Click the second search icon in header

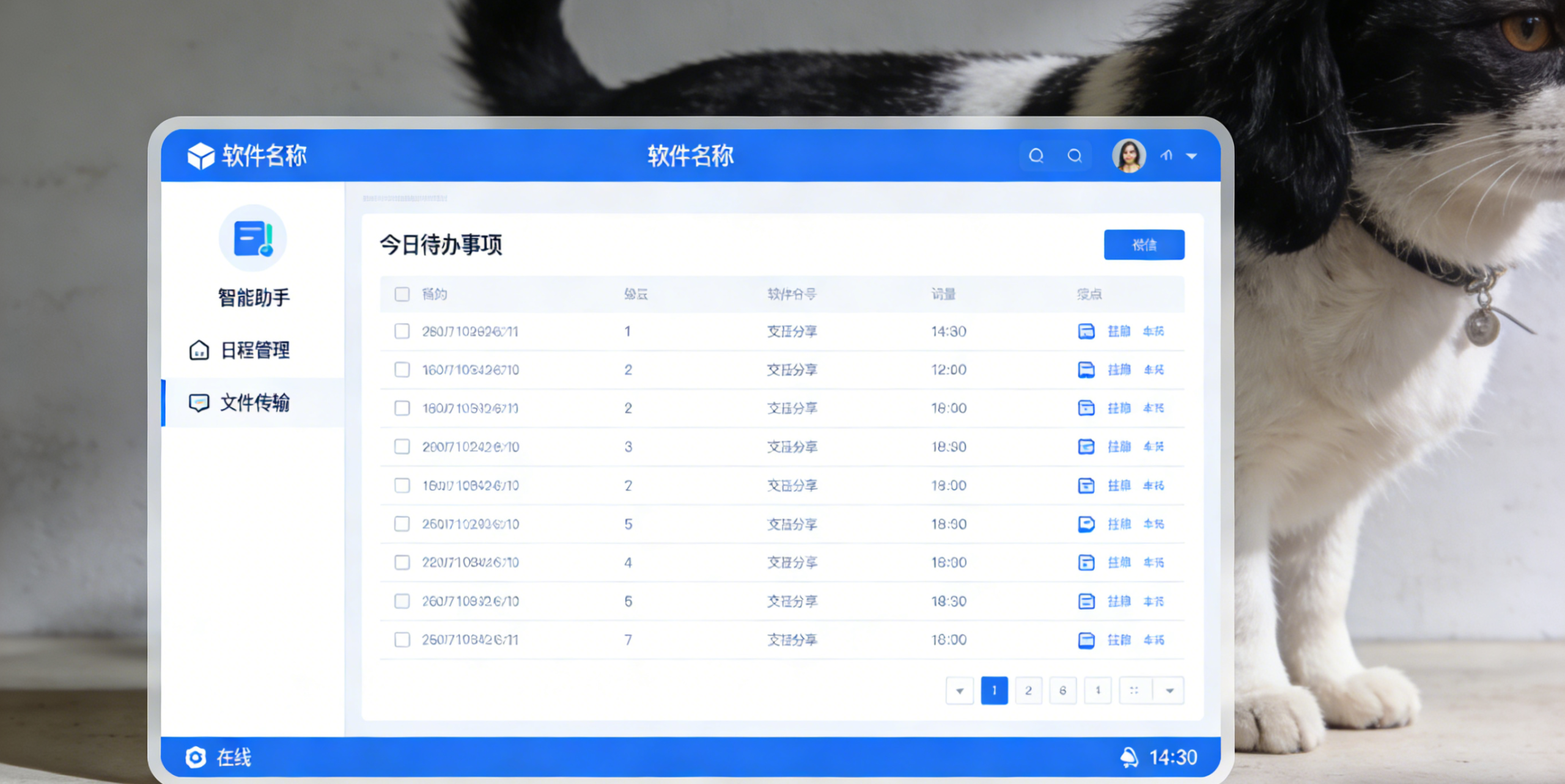pyautogui.click(x=1075, y=156)
